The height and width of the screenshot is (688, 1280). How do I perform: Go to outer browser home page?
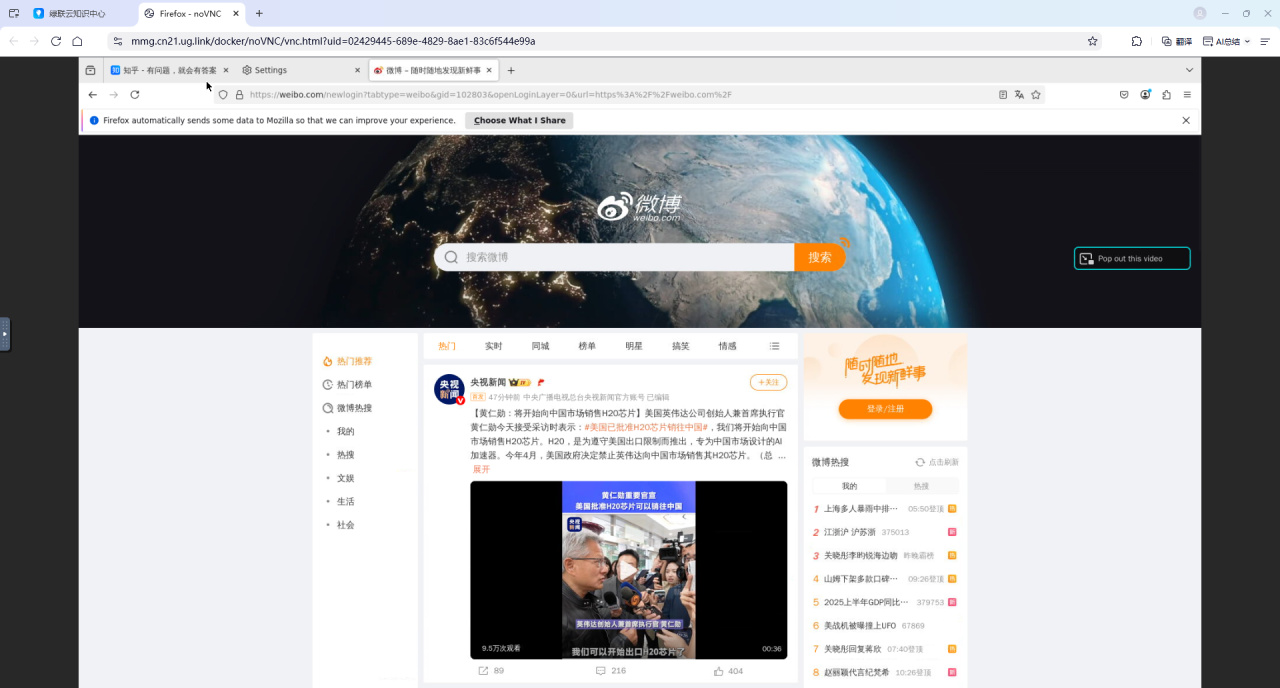(x=77, y=41)
